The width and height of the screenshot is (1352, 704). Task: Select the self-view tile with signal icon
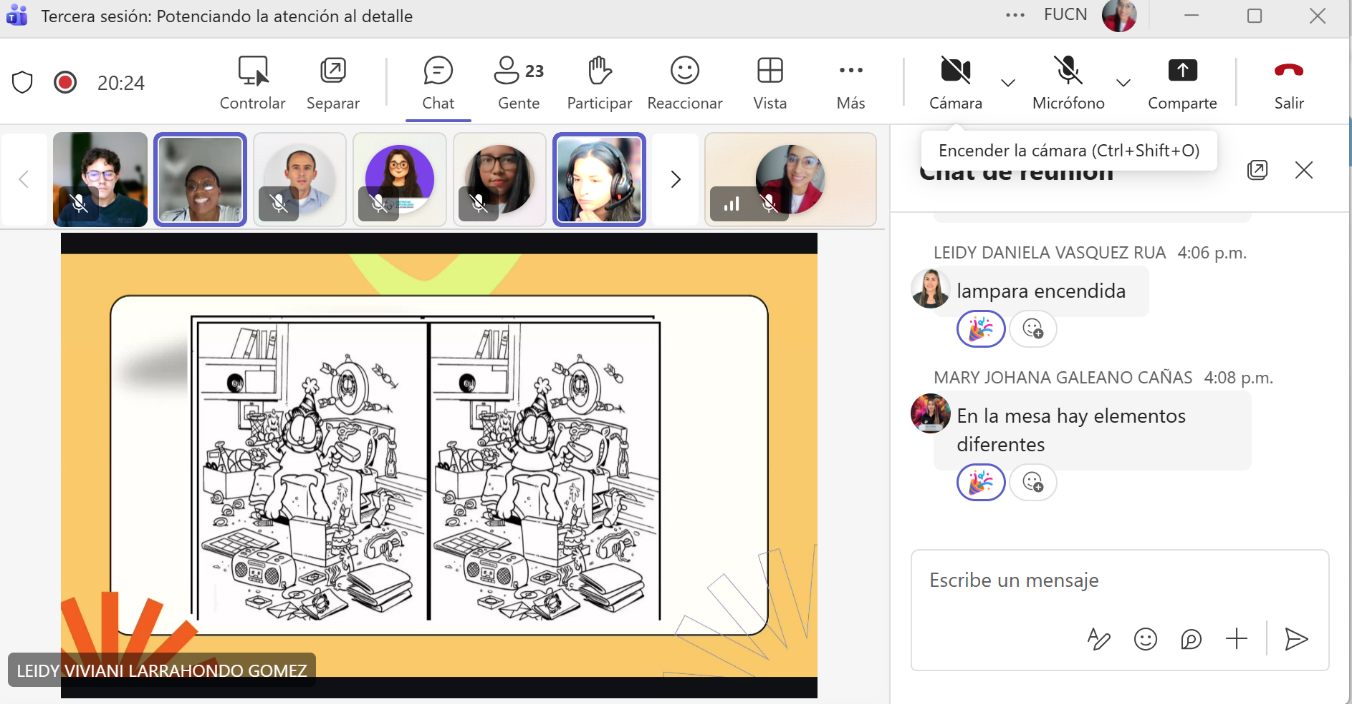[x=790, y=180]
